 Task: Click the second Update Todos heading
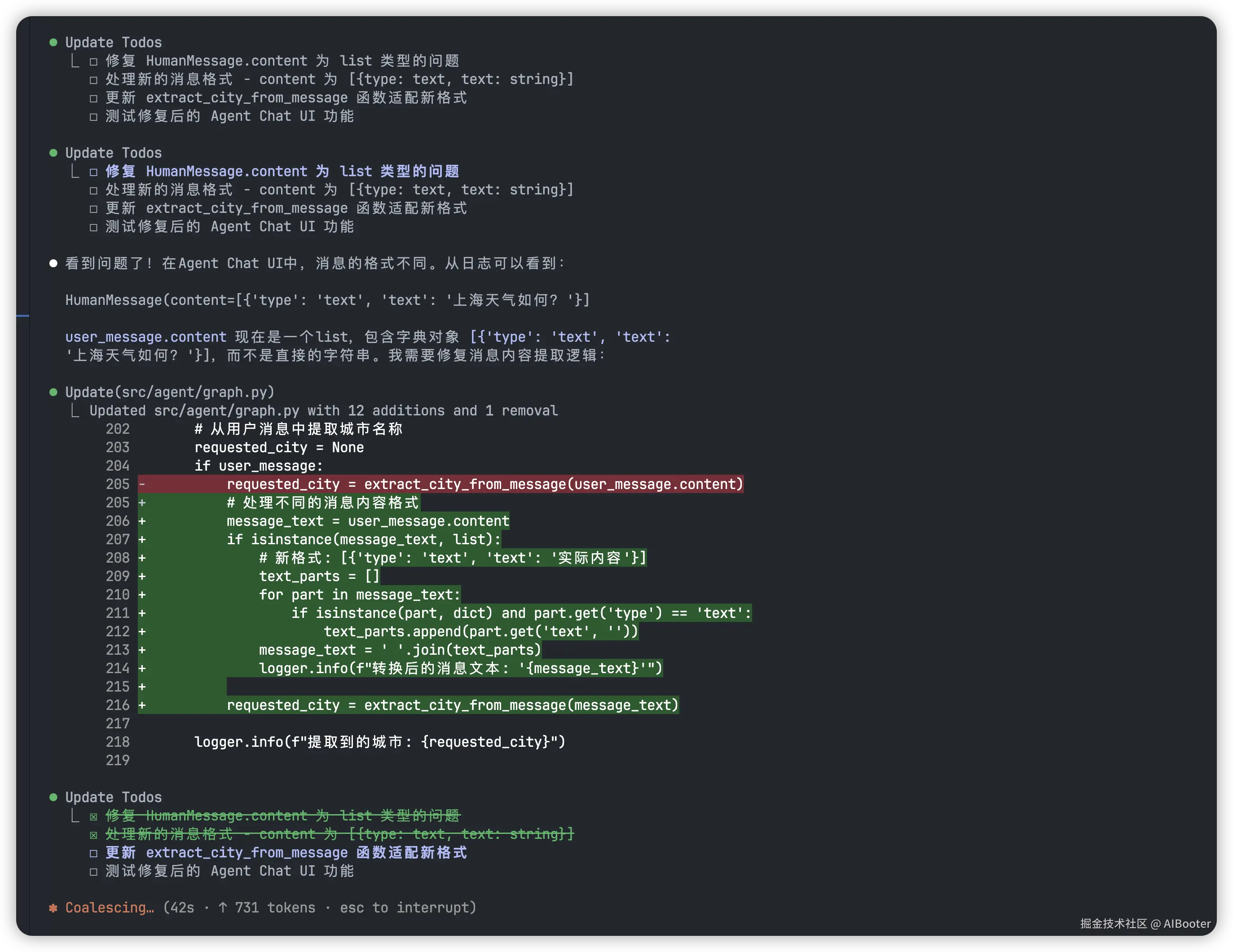click(x=114, y=153)
